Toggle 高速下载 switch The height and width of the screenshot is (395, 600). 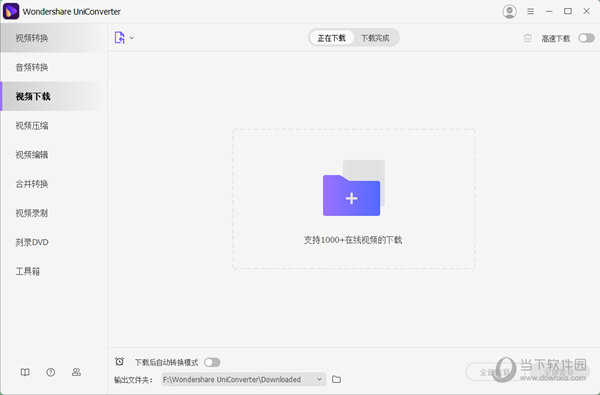[x=586, y=38]
